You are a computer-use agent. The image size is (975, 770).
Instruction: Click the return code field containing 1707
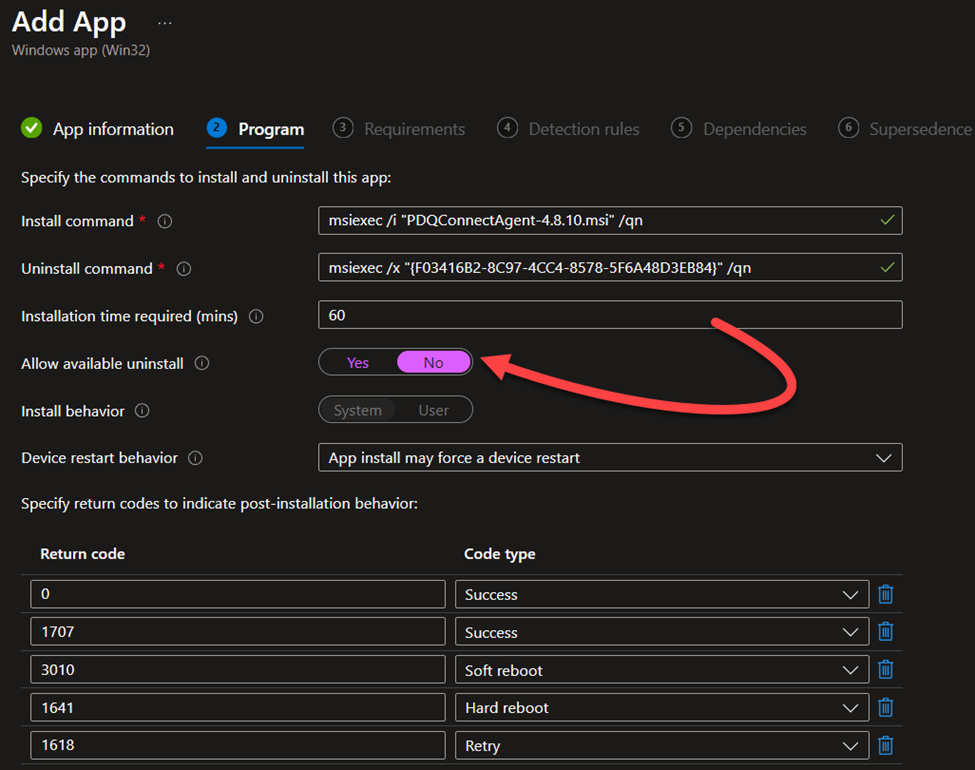pyautogui.click(x=238, y=632)
